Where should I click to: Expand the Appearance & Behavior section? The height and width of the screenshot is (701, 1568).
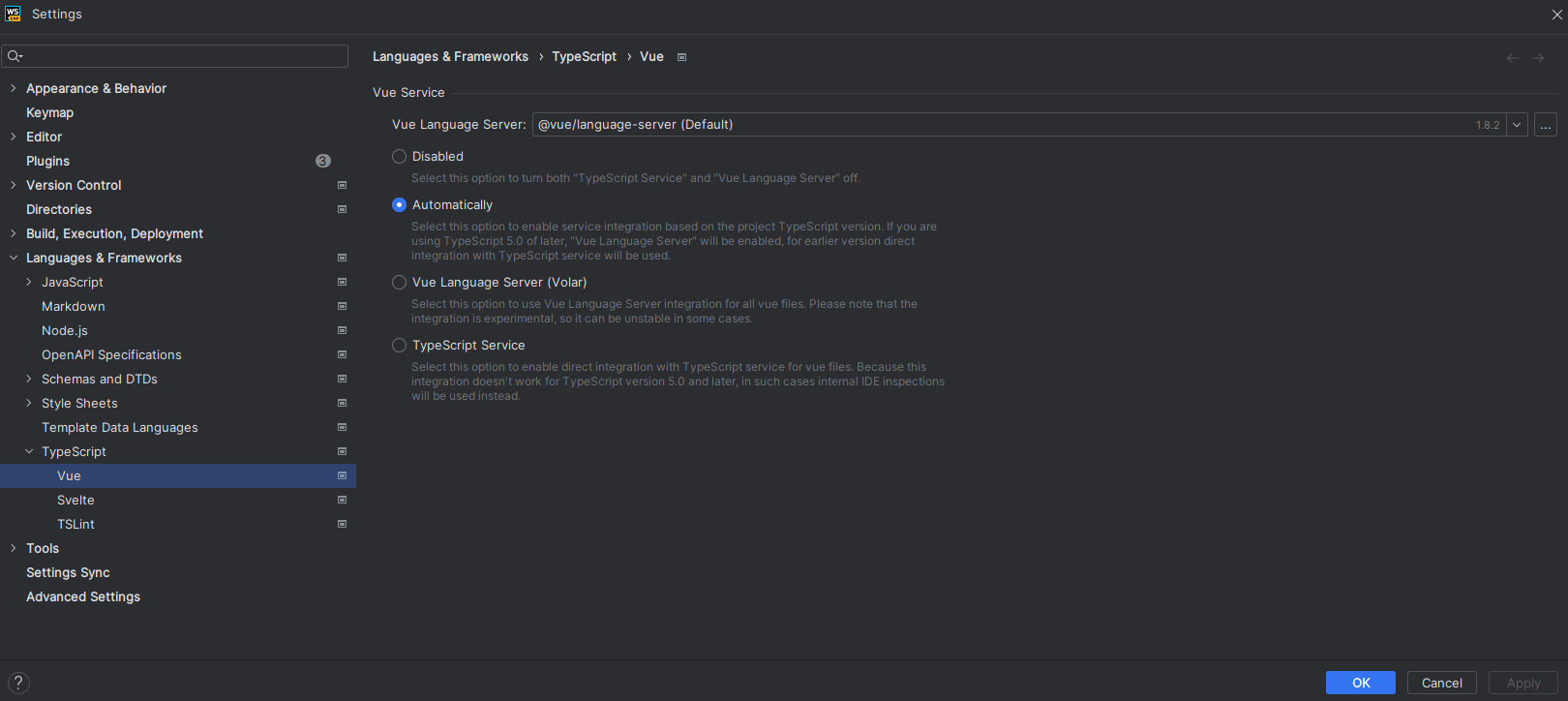pos(14,88)
